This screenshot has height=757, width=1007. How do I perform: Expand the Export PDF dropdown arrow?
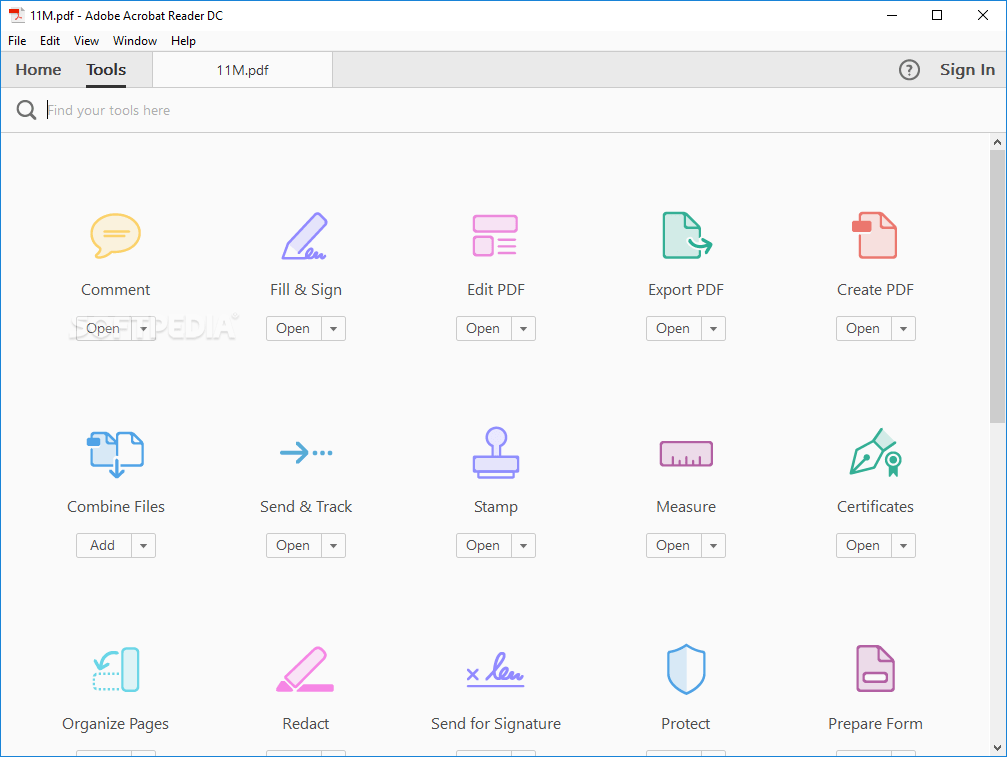714,329
